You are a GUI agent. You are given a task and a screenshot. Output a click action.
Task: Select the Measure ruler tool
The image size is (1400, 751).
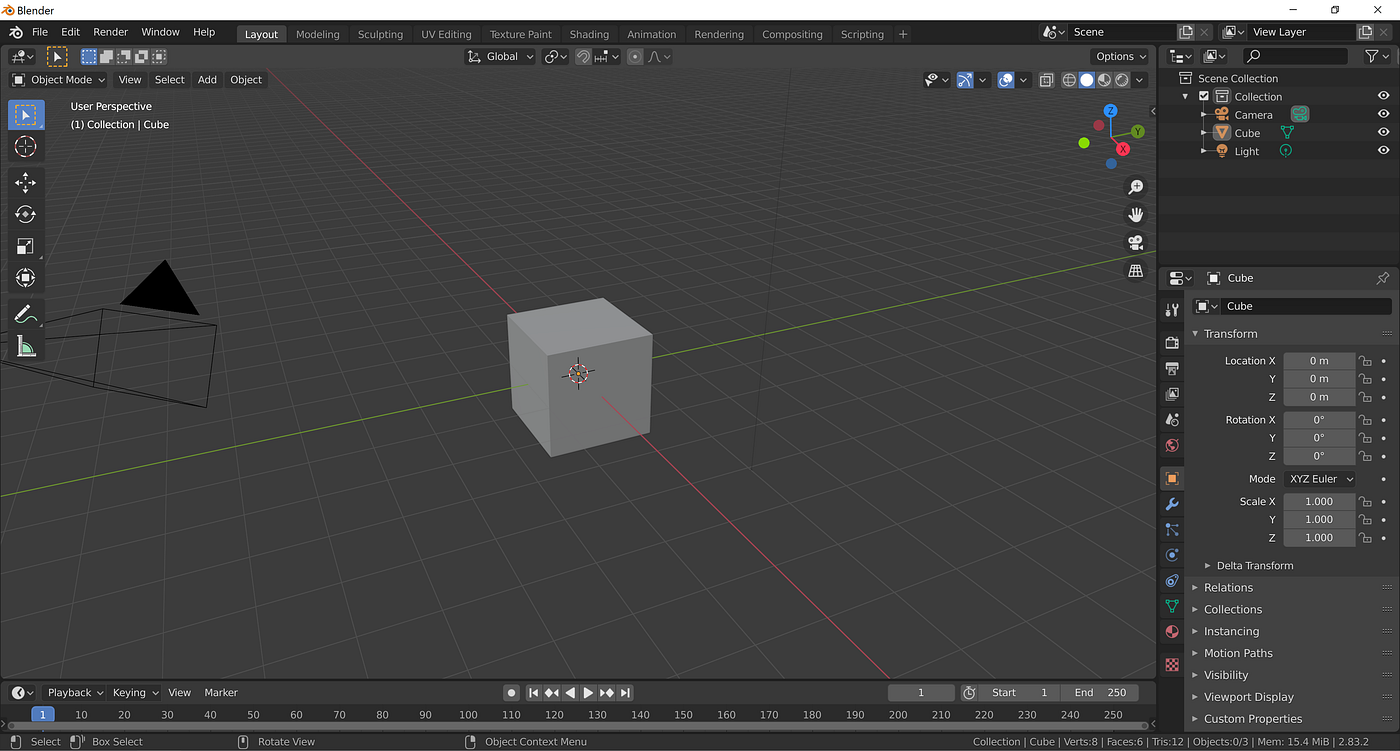pos(26,346)
